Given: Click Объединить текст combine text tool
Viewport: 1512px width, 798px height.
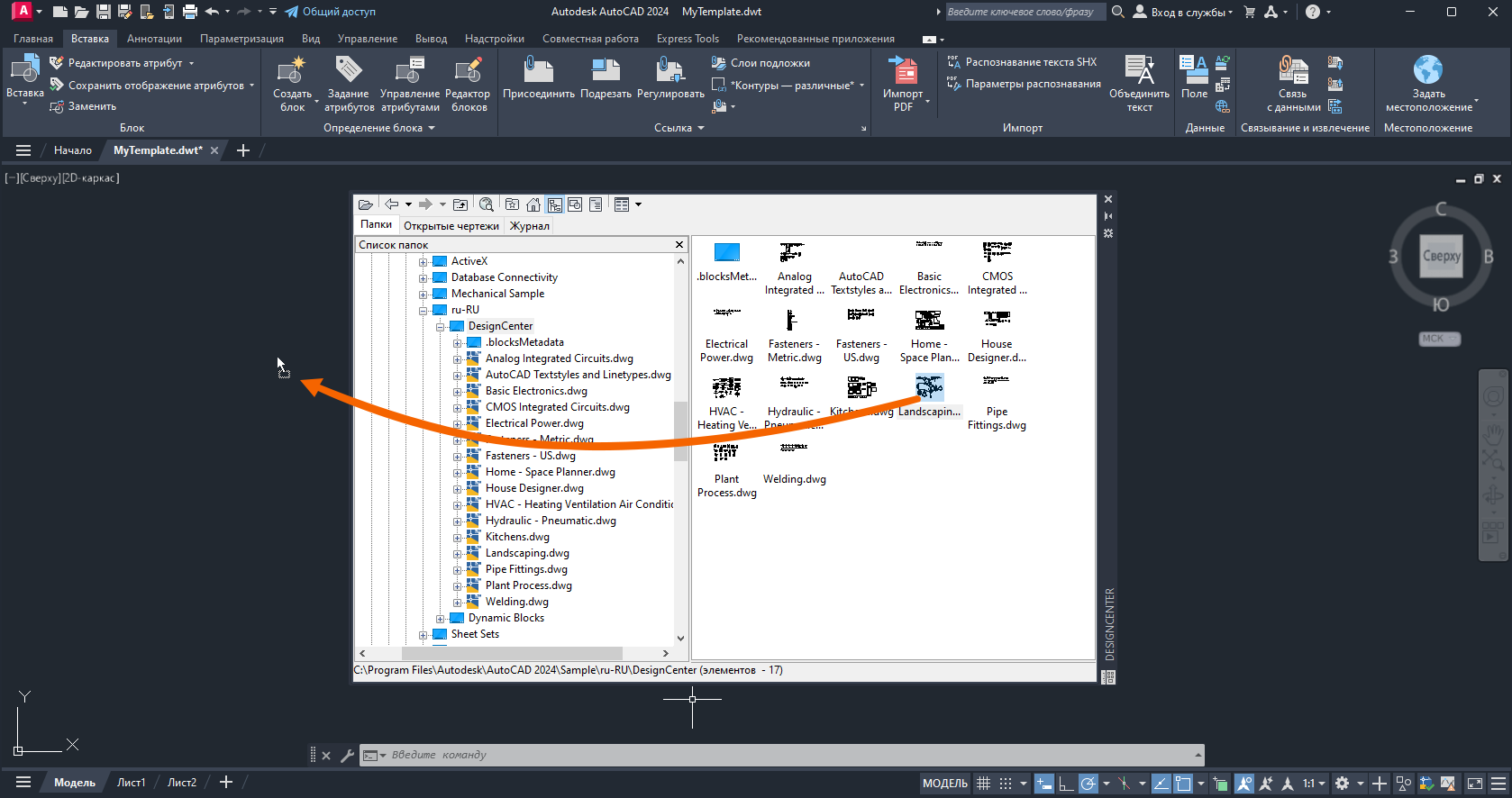Looking at the screenshot, I should (1140, 84).
